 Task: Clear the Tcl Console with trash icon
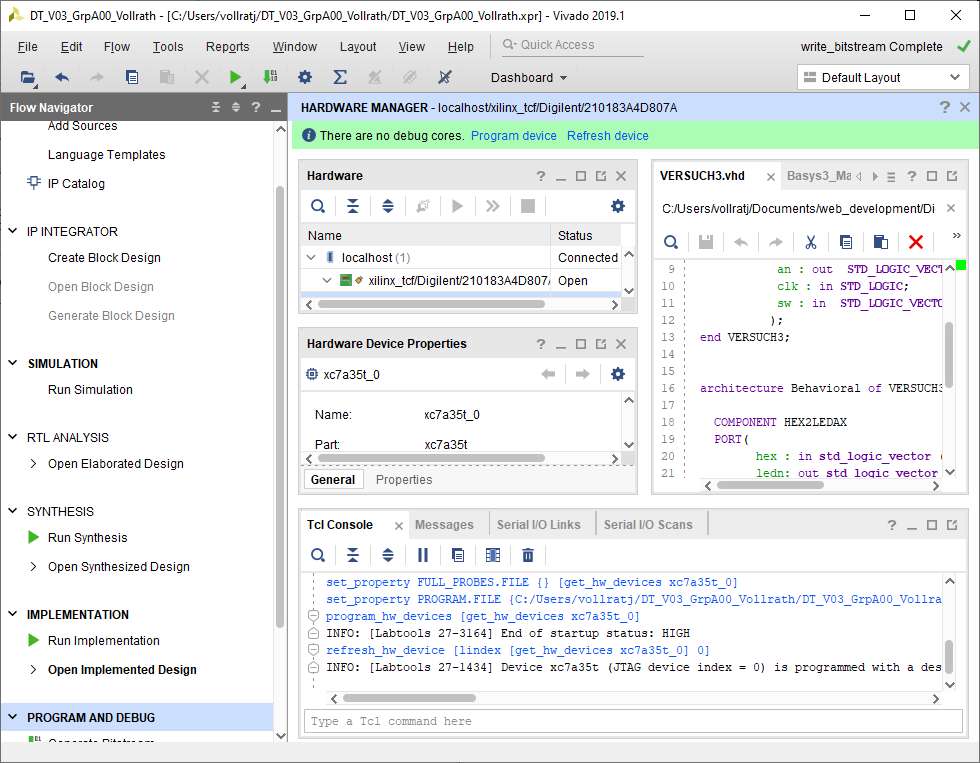(x=528, y=555)
